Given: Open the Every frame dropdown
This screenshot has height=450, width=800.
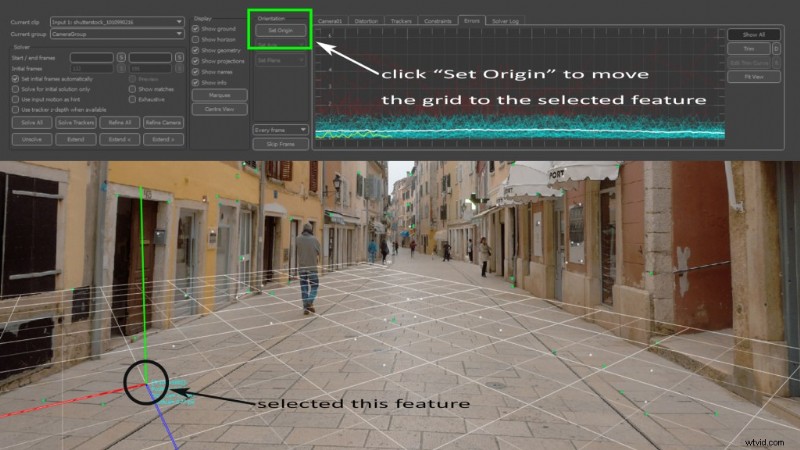Looking at the screenshot, I should click(281, 130).
